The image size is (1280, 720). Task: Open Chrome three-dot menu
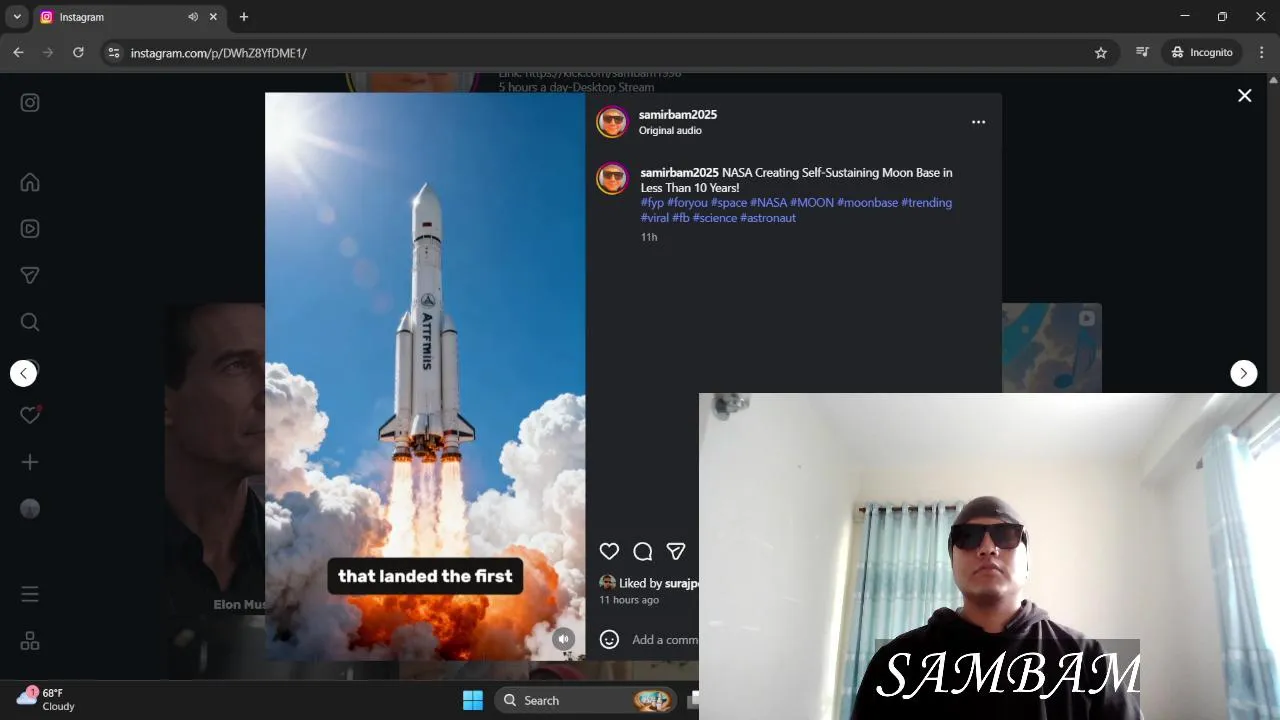point(1262,52)
